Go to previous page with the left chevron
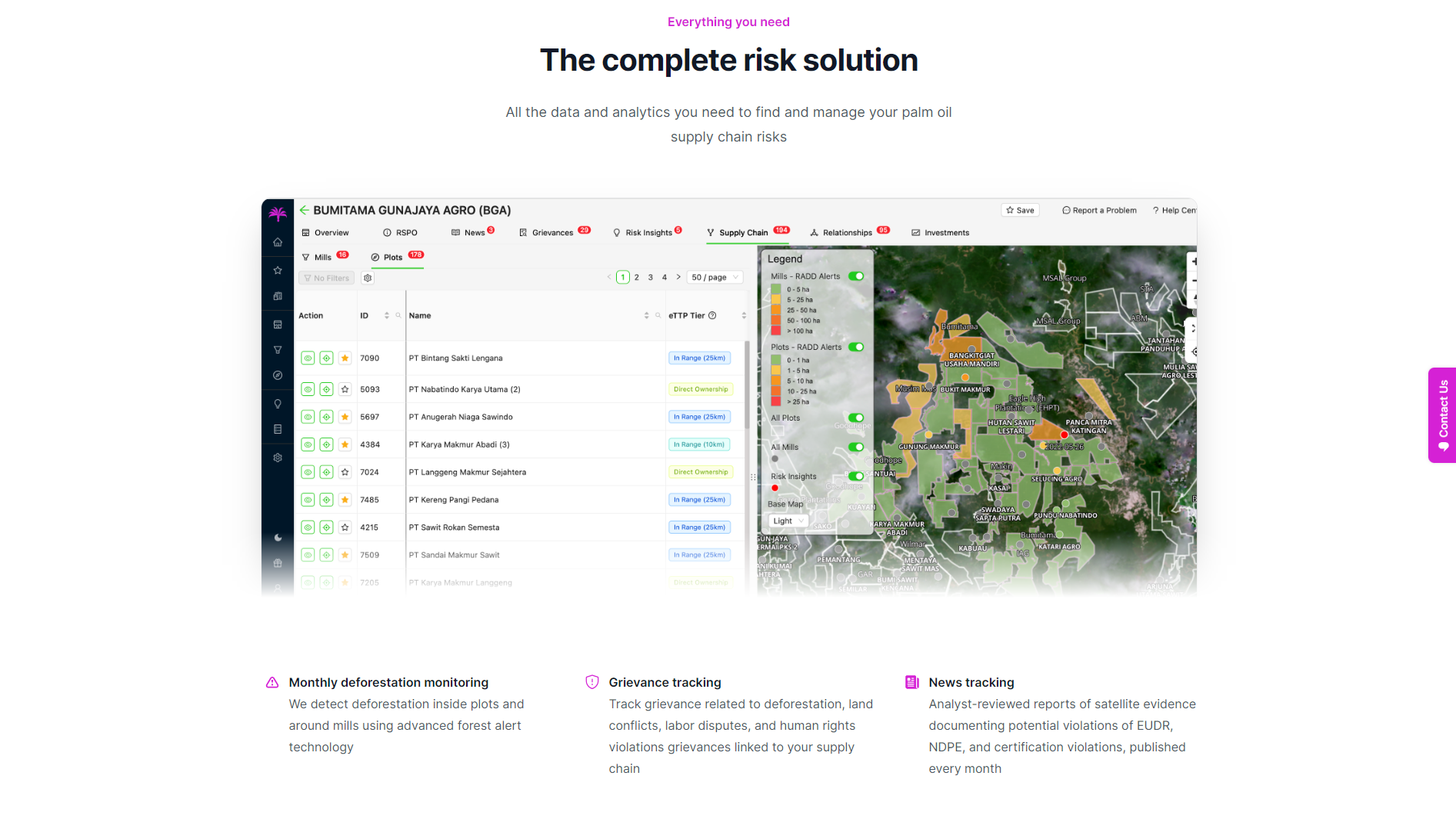 tap(609, 277)
